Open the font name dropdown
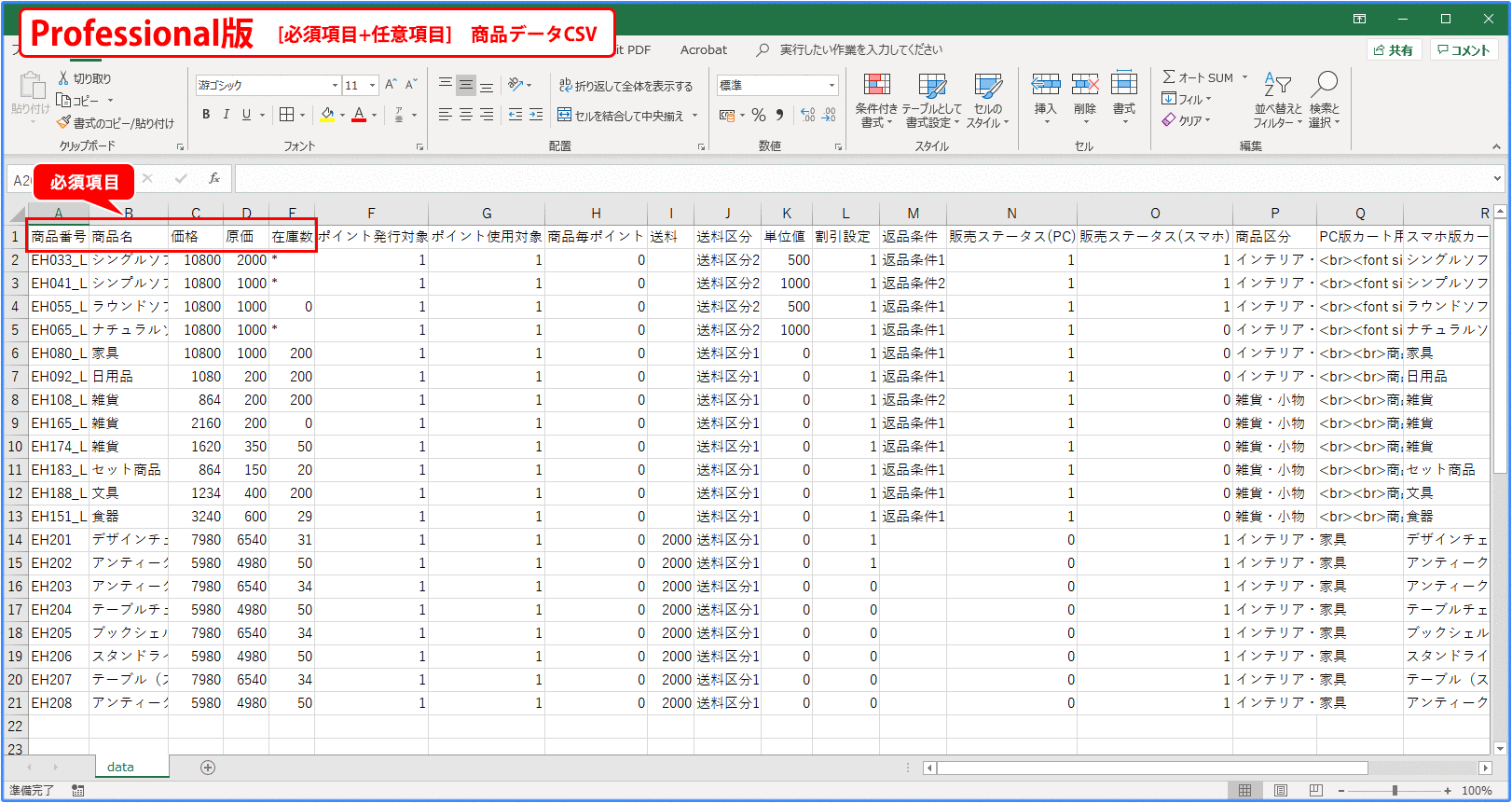 pyautogui.click(x=335, y=86)
